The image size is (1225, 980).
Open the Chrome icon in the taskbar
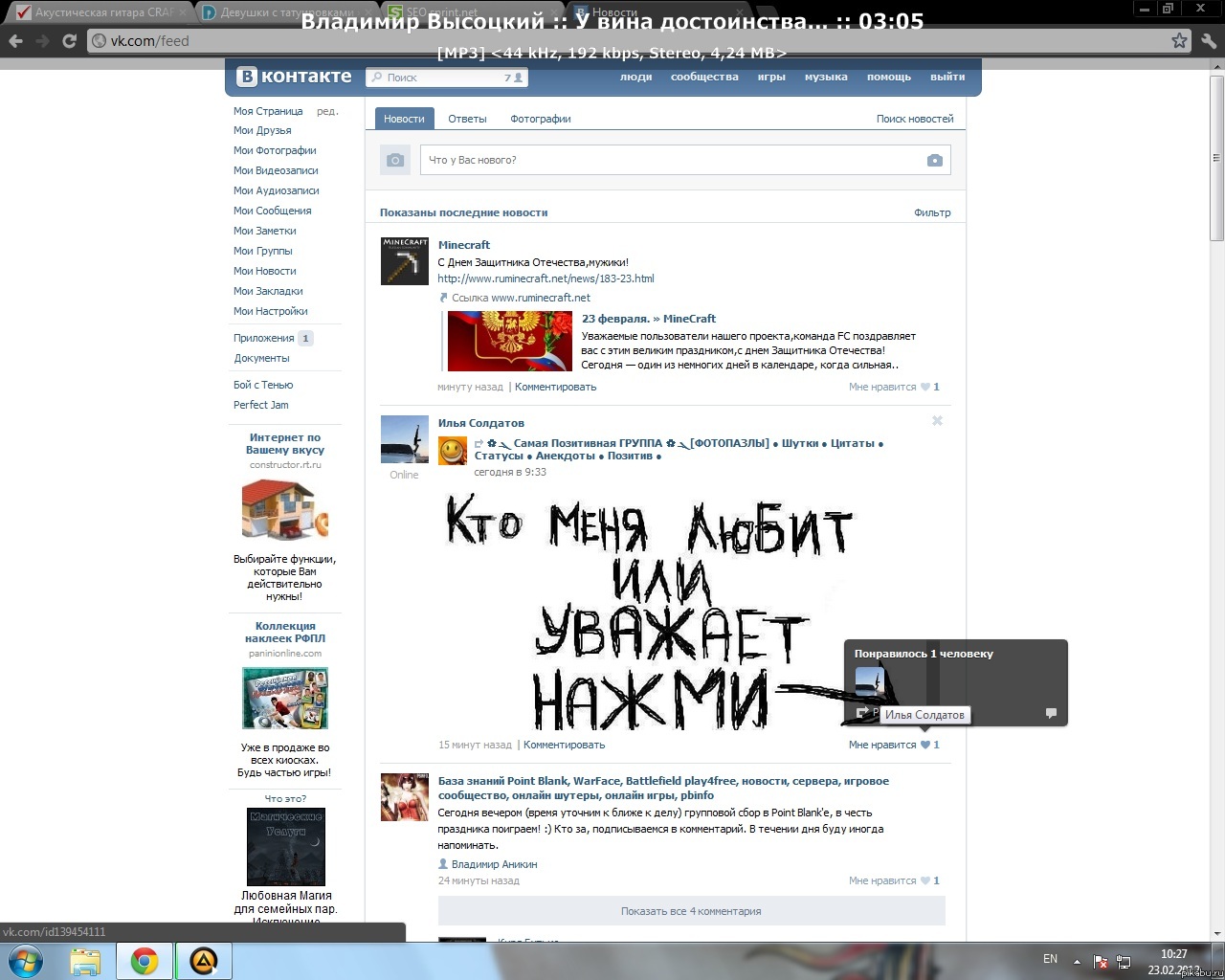tap(145, 961)
